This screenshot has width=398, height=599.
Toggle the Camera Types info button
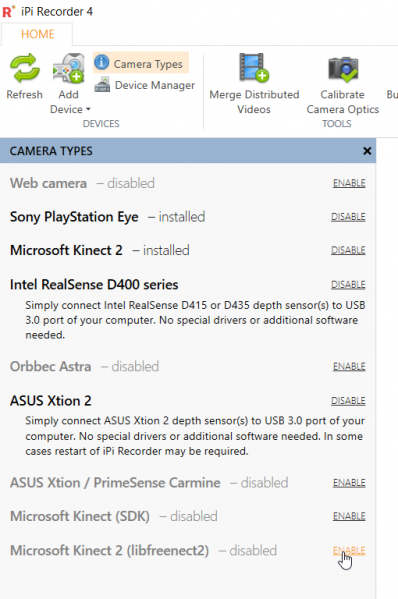141,63
